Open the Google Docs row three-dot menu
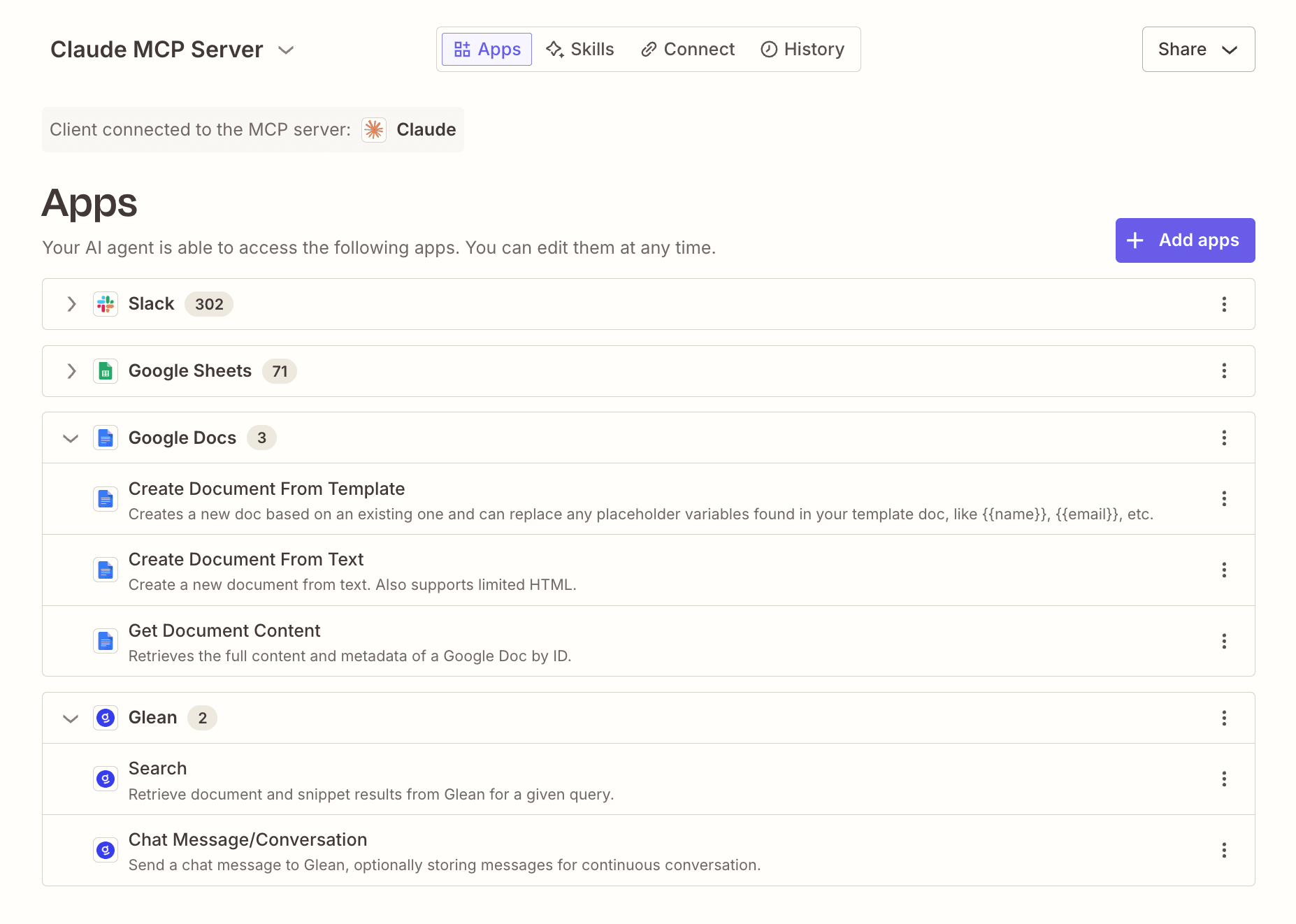 [x=1224, y=438]
